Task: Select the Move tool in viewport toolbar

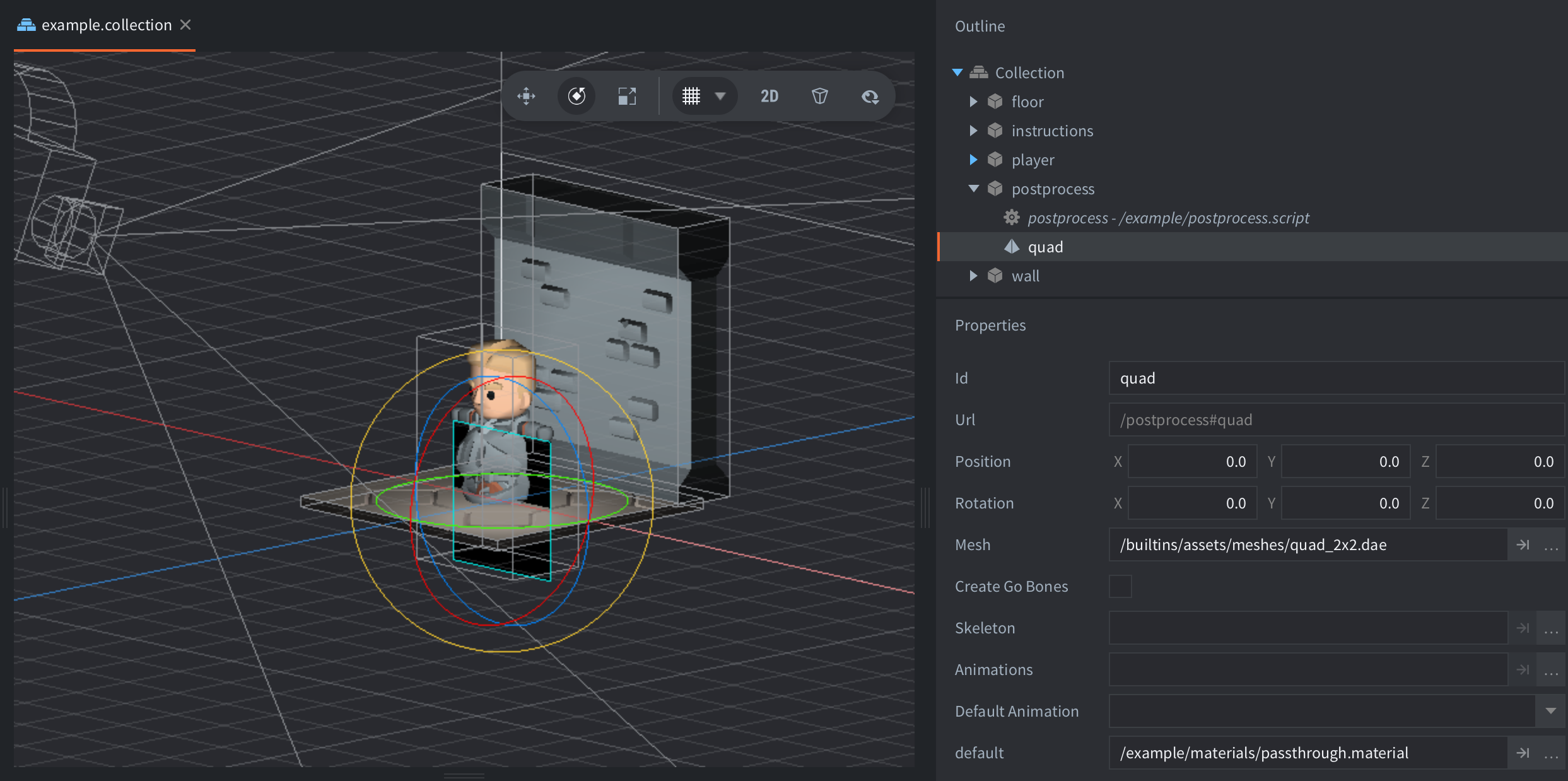Action: (x=526, y=96)
